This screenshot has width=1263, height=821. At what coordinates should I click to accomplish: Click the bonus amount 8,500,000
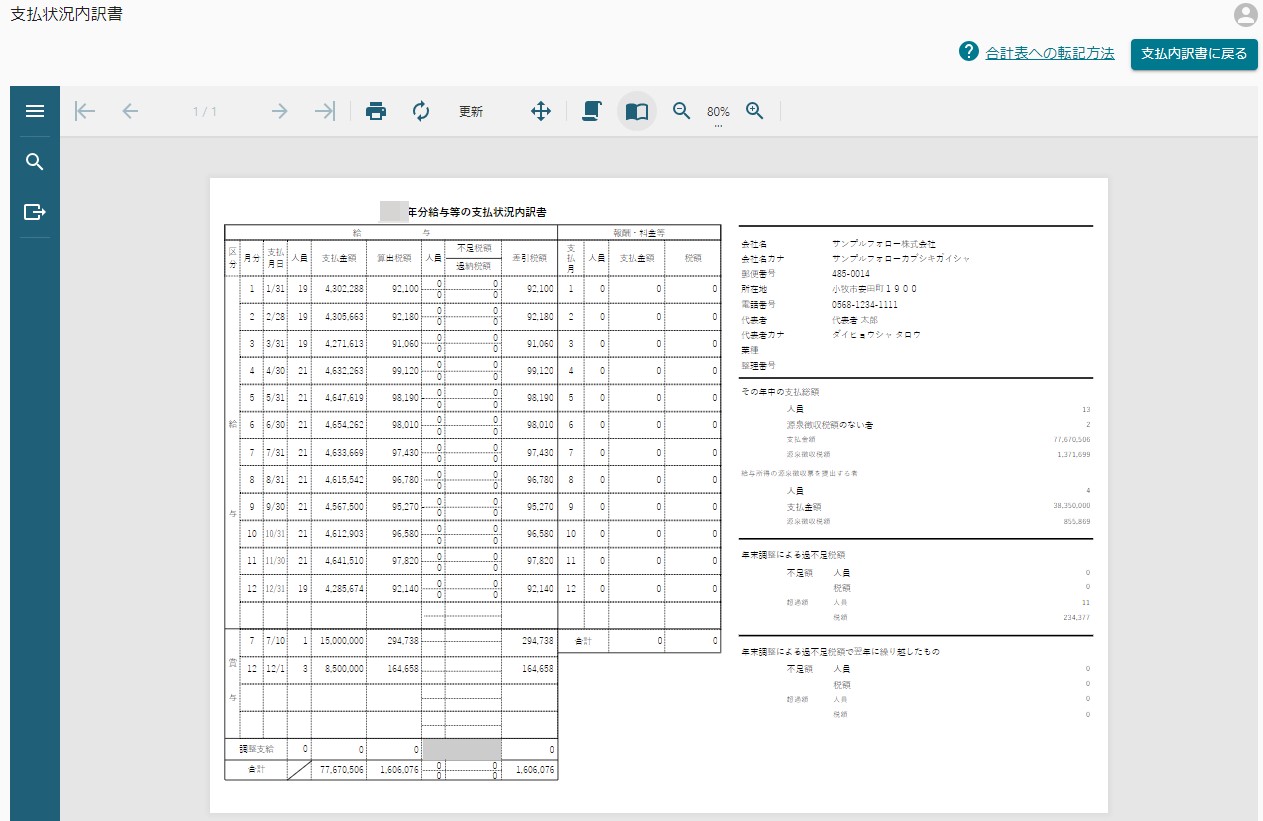click(x=343, y=668)
